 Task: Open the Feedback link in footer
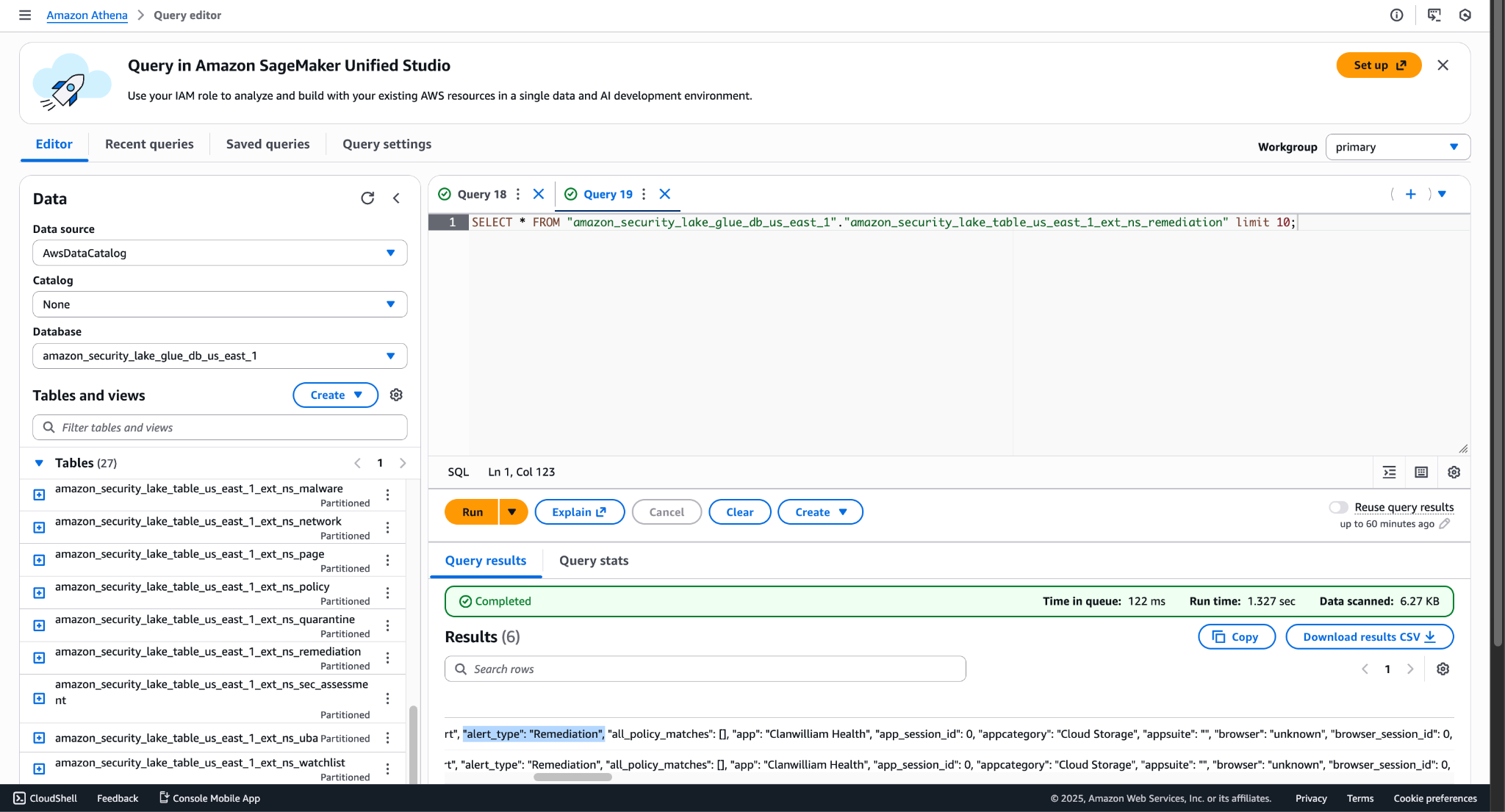pyautogui.click(x=118, y=799)
